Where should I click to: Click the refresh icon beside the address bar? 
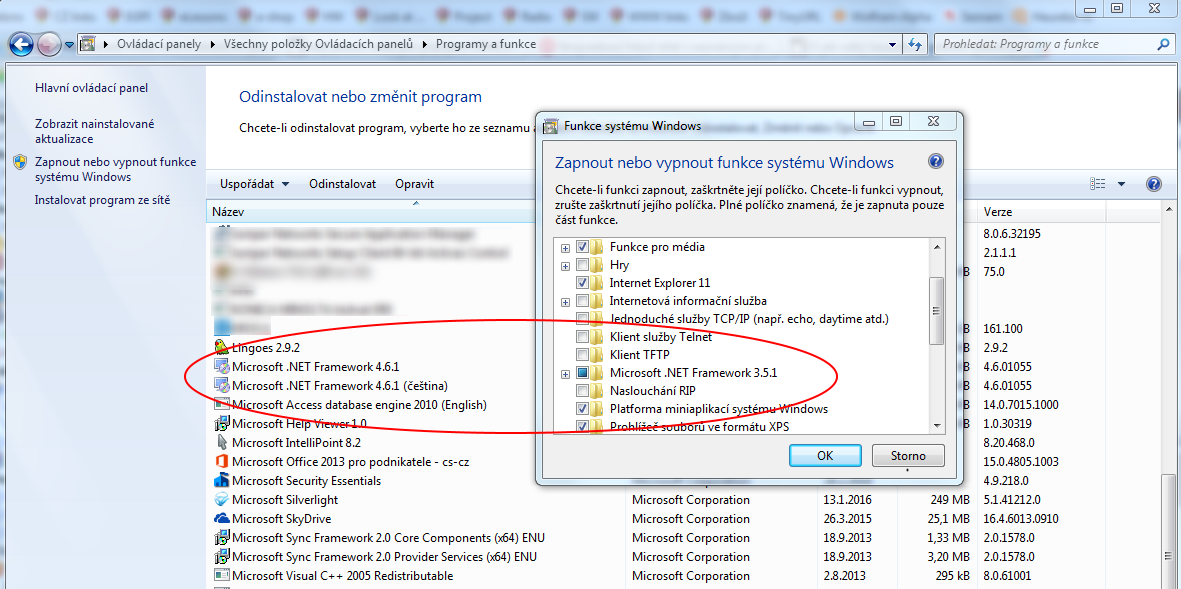point(915,44)
